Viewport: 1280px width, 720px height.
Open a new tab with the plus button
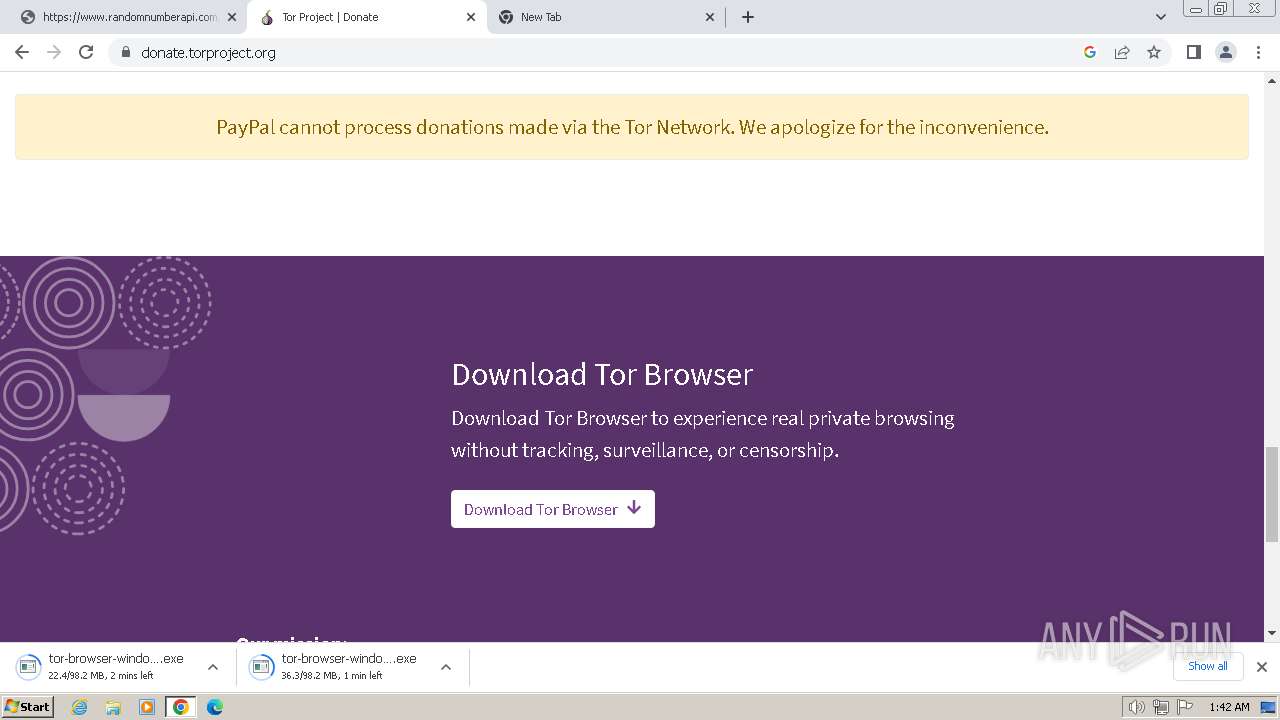tap(748, 17)
